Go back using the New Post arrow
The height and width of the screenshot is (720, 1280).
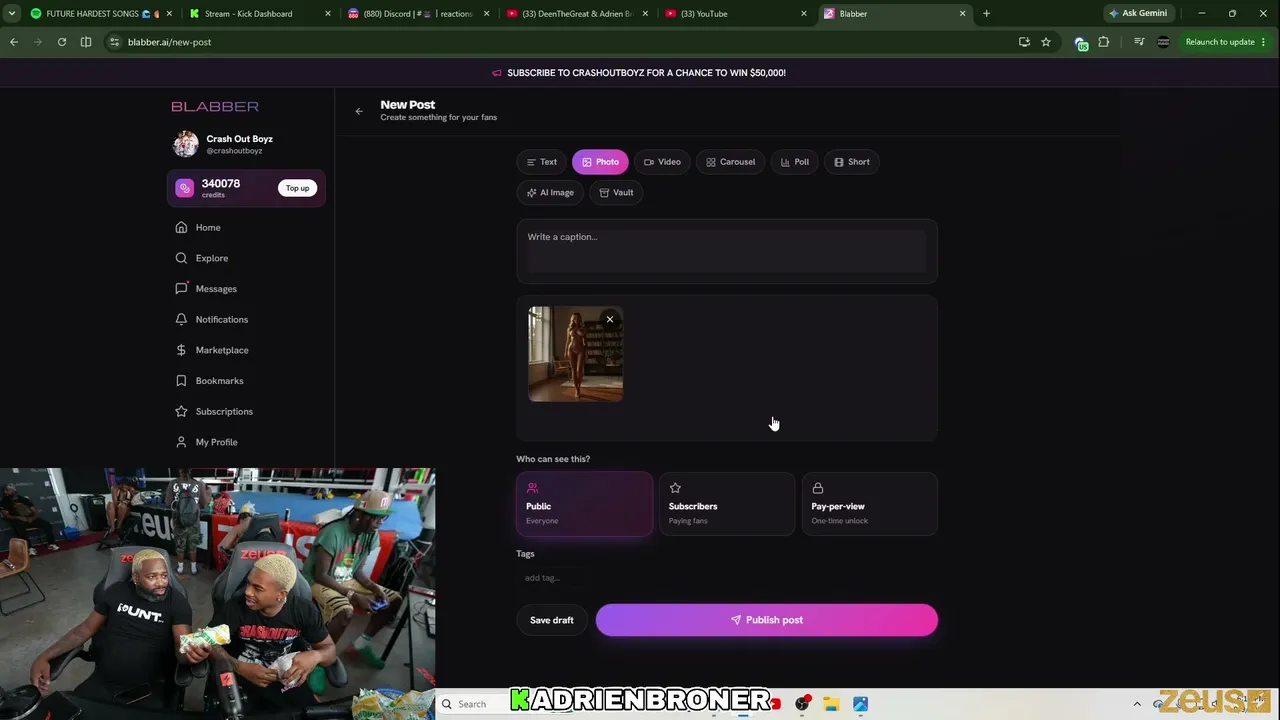point(359,111)
